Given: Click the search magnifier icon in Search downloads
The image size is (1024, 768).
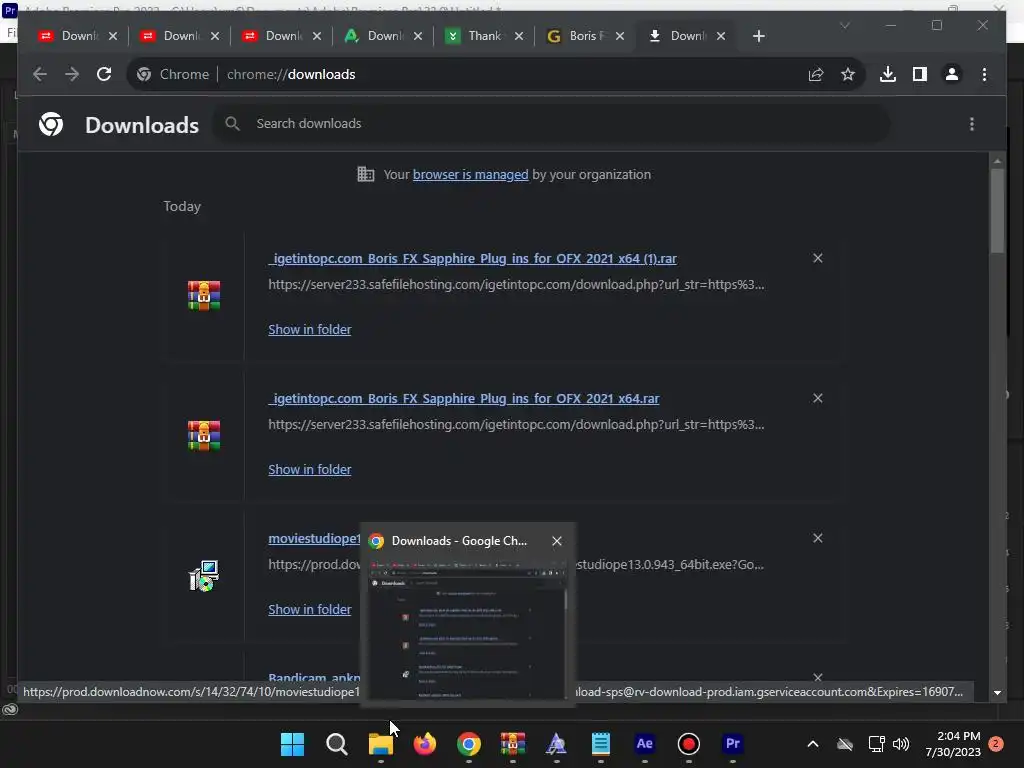Looking at the screenshot, I should tap(232, 123).
